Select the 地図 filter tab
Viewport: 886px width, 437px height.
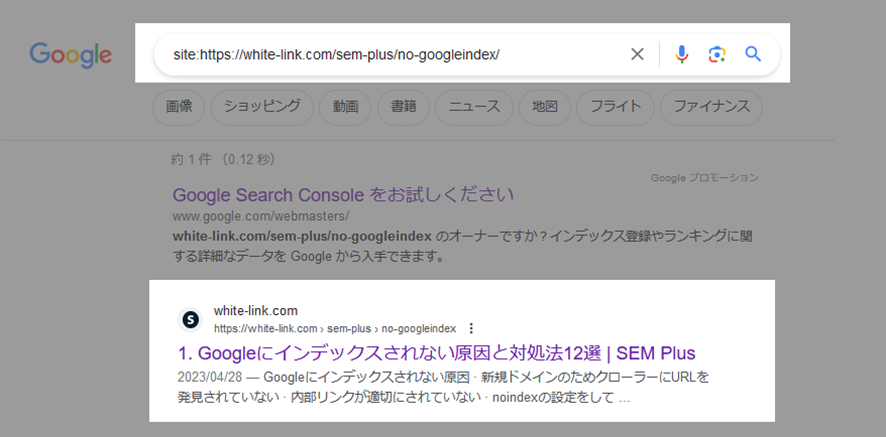point(545,107)
